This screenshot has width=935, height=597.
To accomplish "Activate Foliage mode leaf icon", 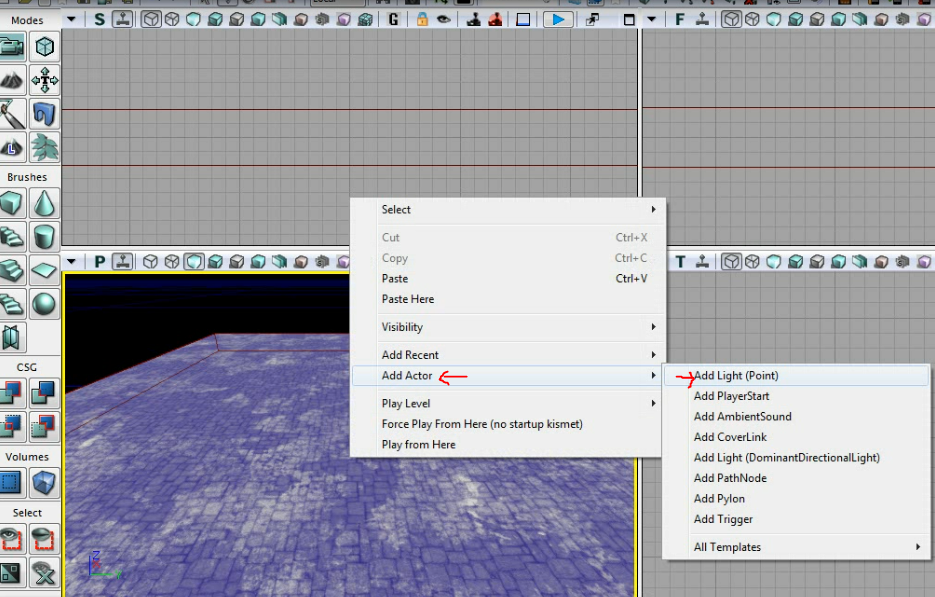I will click(x=45, y=147).
